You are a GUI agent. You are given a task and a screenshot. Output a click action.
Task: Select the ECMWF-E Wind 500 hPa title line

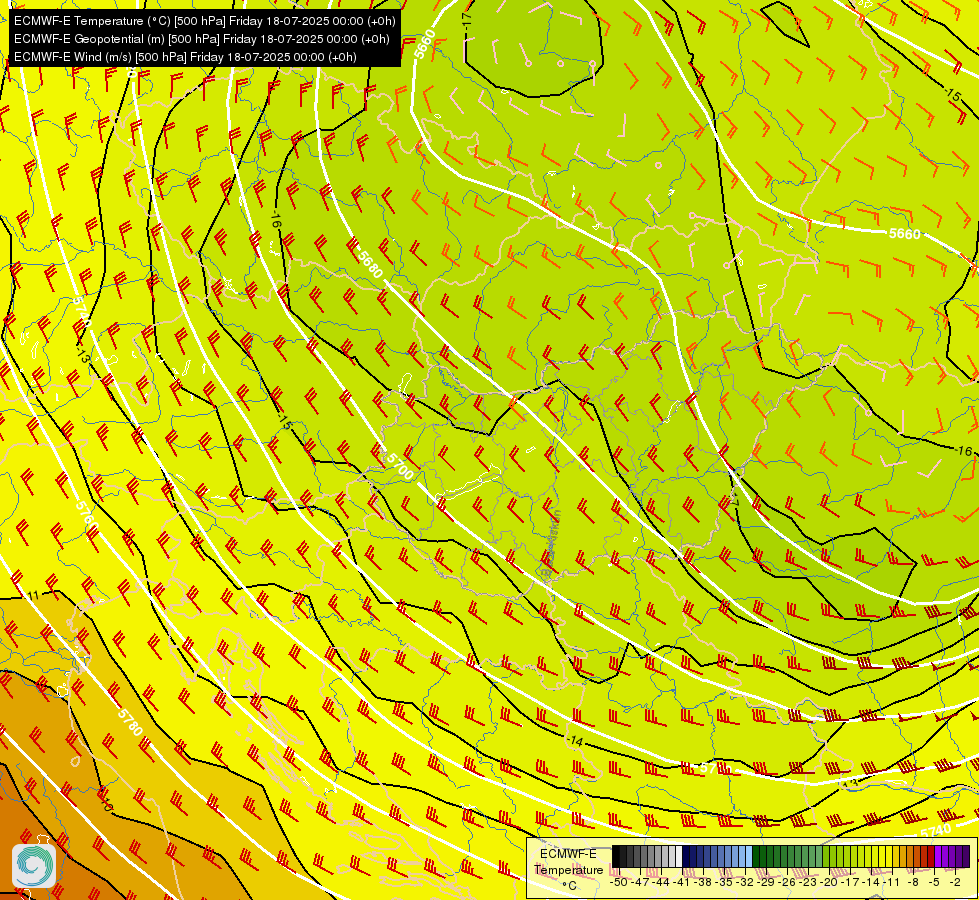[x=185, y=57]
